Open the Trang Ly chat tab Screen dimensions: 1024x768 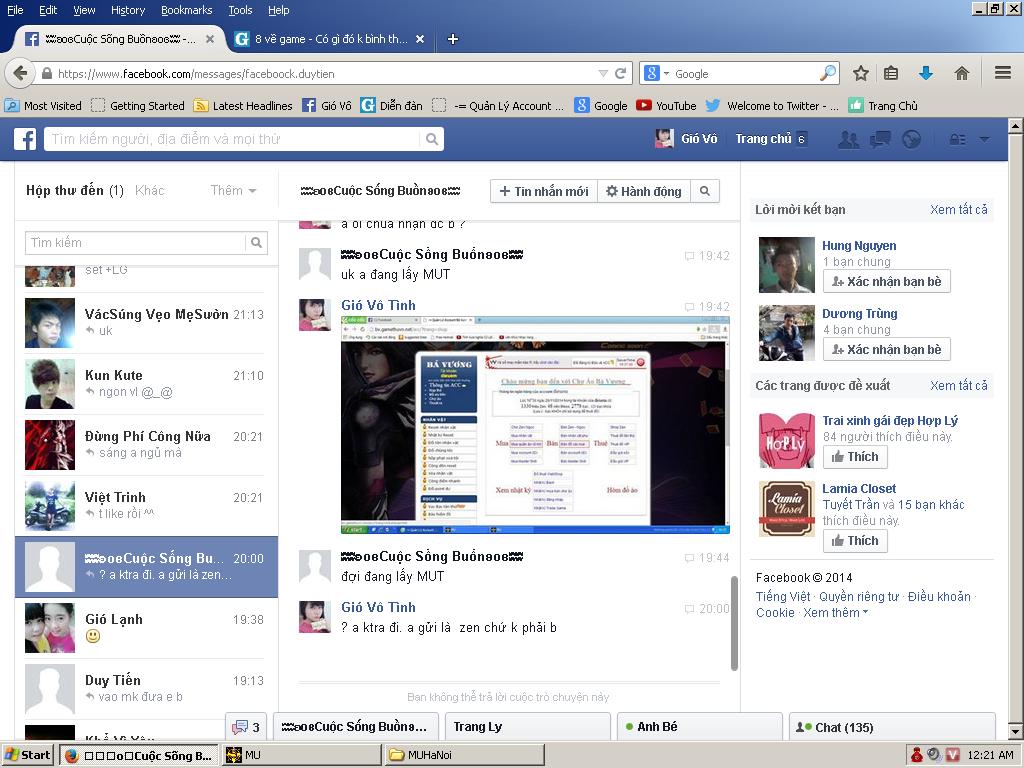point(528,727)
